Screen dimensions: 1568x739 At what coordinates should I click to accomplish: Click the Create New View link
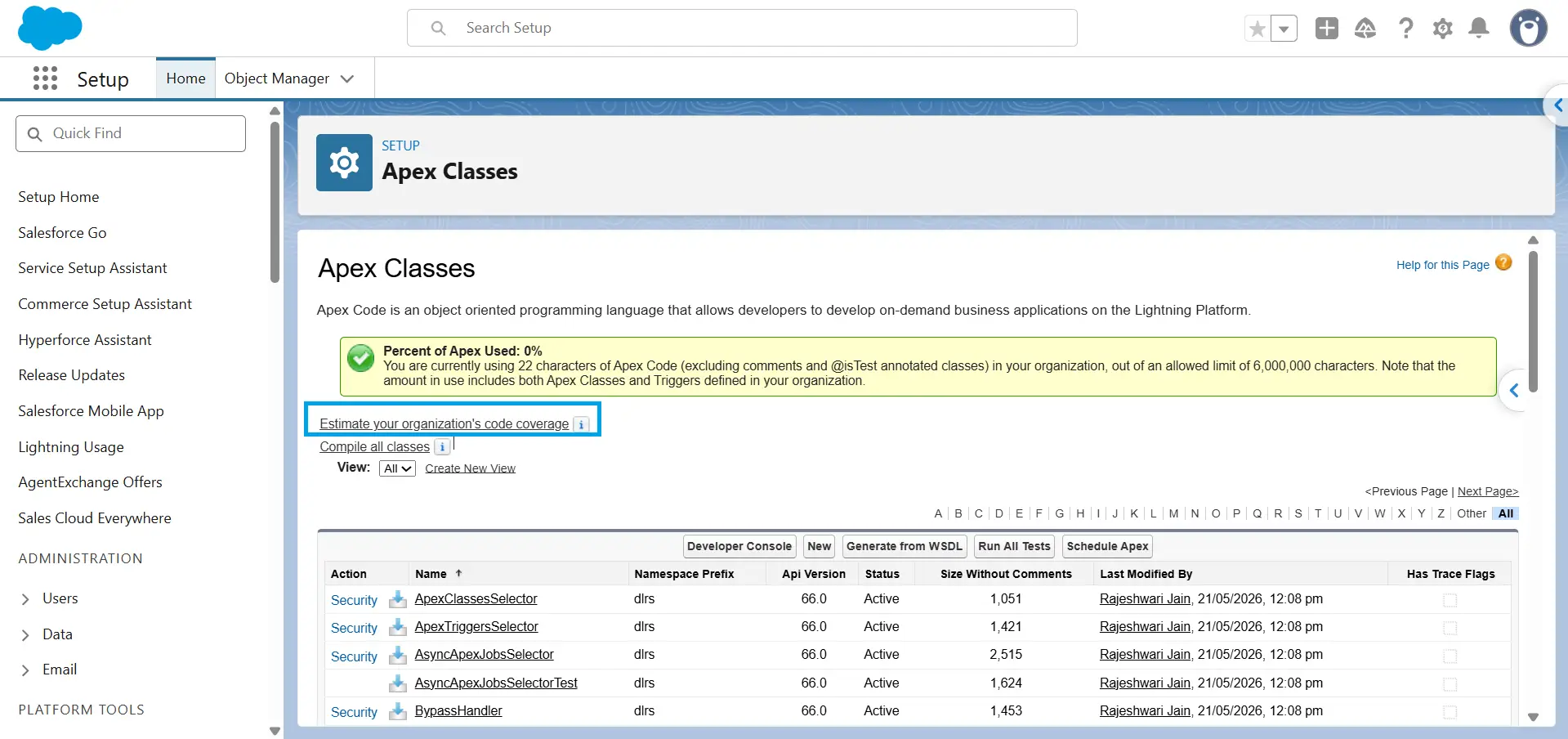(x=470, y=468)
